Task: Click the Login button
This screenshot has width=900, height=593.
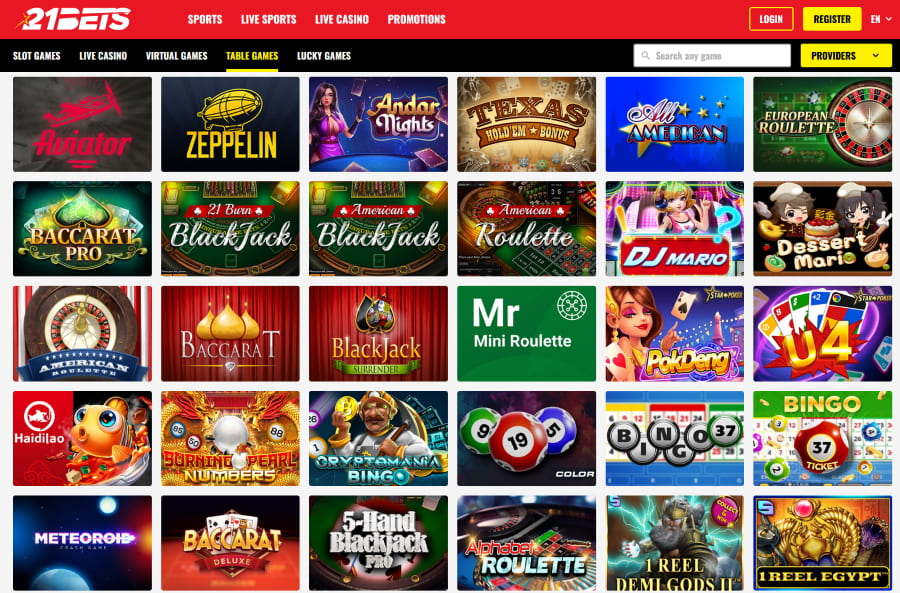Action: click(x=771, y=19)
